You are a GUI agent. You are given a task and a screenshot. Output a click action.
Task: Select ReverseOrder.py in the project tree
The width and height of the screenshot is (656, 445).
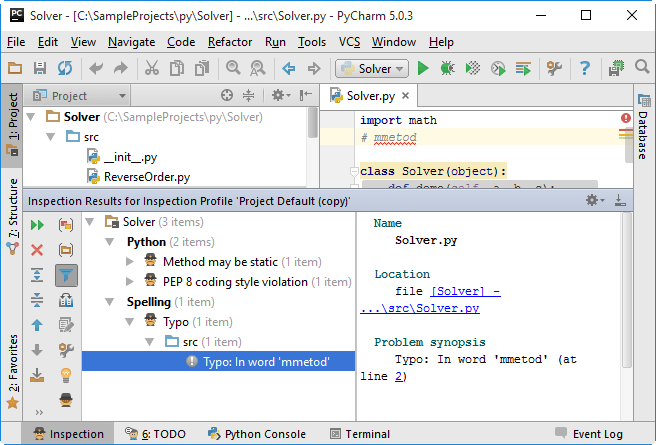[146, 177]
